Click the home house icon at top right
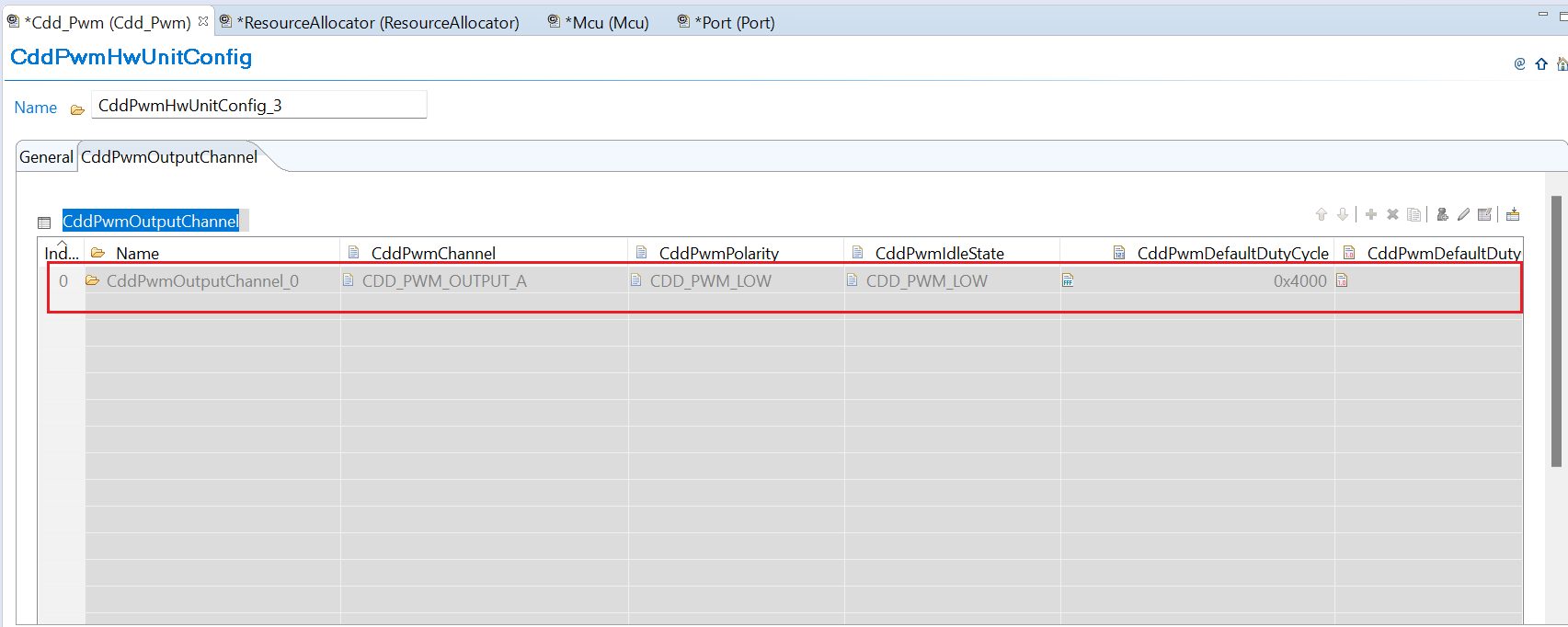Viewport: 1568px width, 627px height. point(1562,63)
